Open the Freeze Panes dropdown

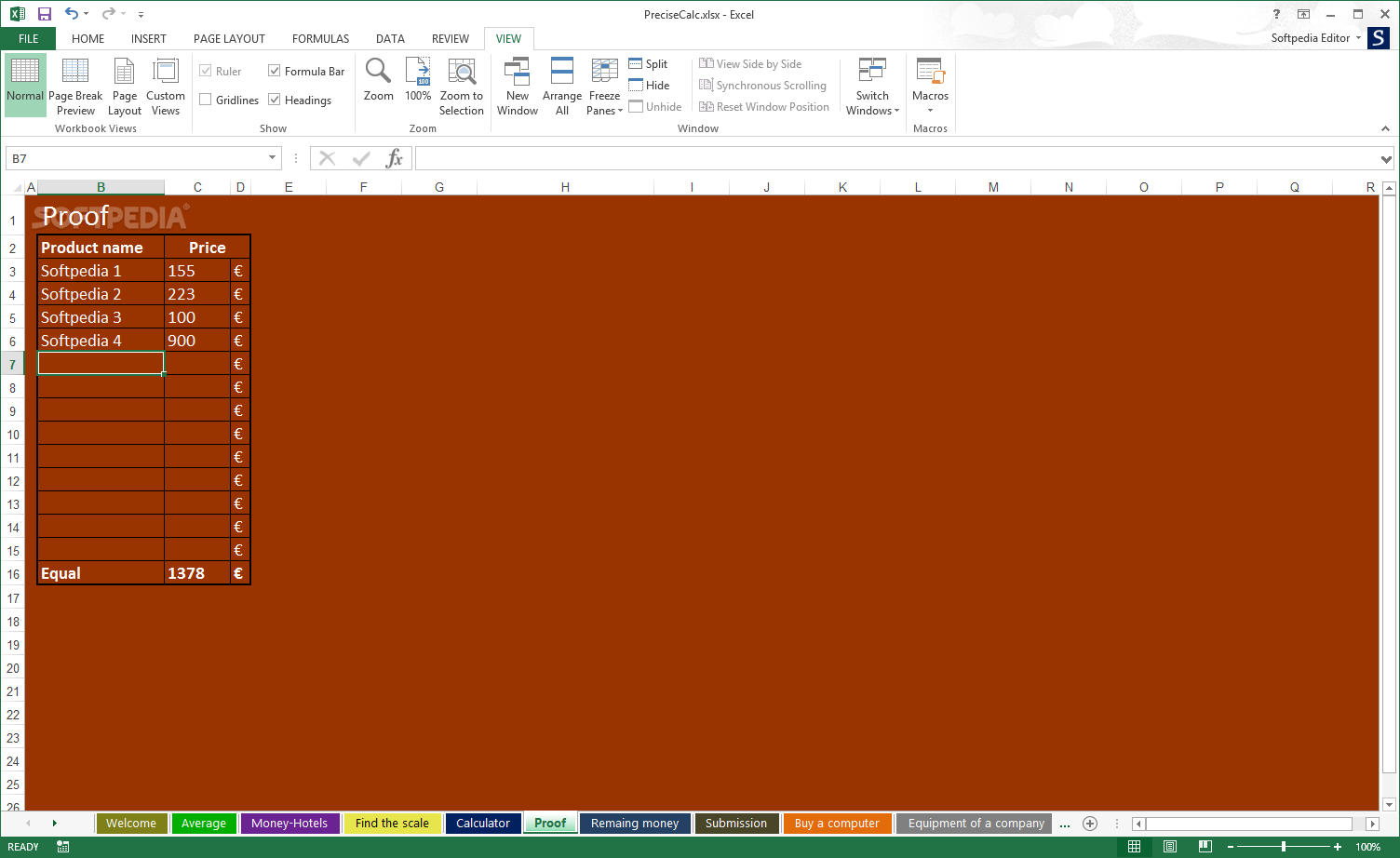tap(604, 85)
